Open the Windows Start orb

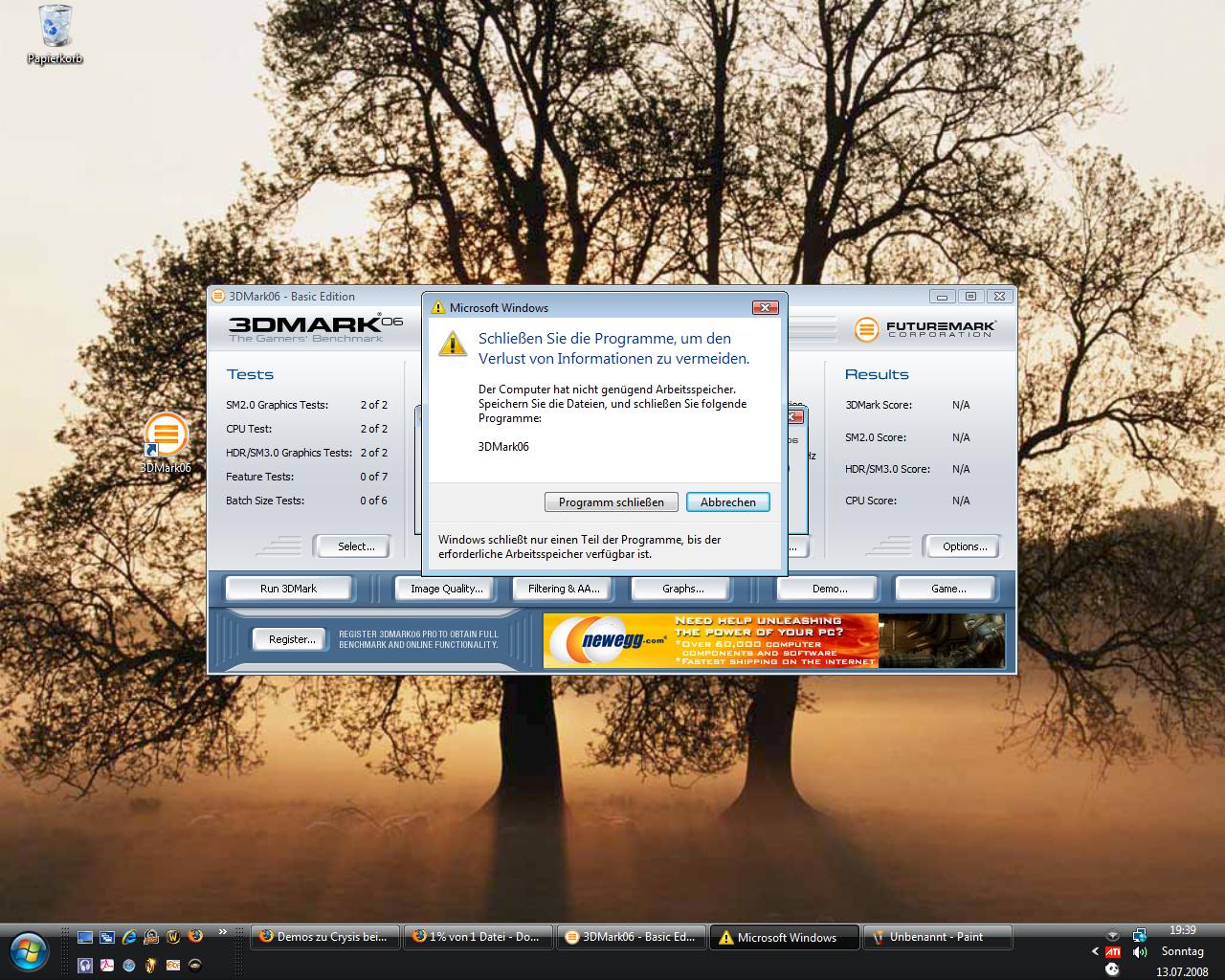pos(28,950)
